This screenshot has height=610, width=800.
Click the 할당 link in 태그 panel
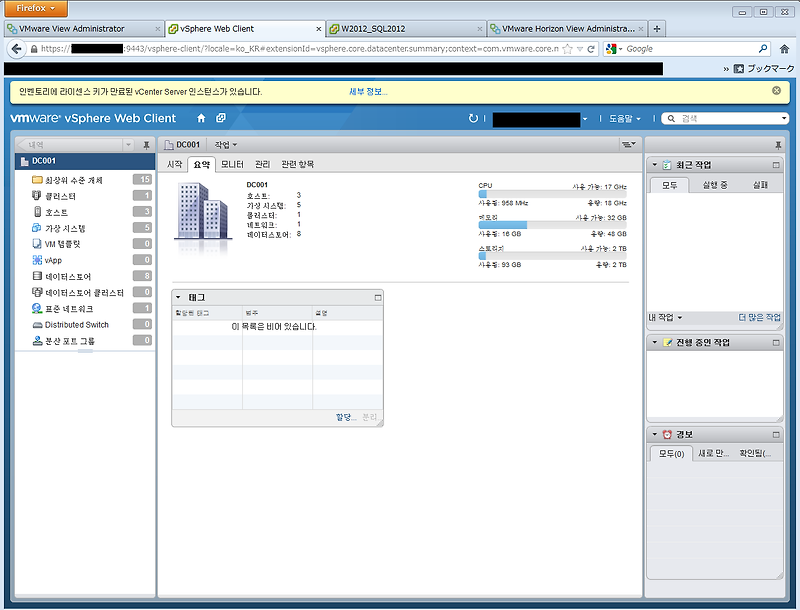click(x=345, y=417)
